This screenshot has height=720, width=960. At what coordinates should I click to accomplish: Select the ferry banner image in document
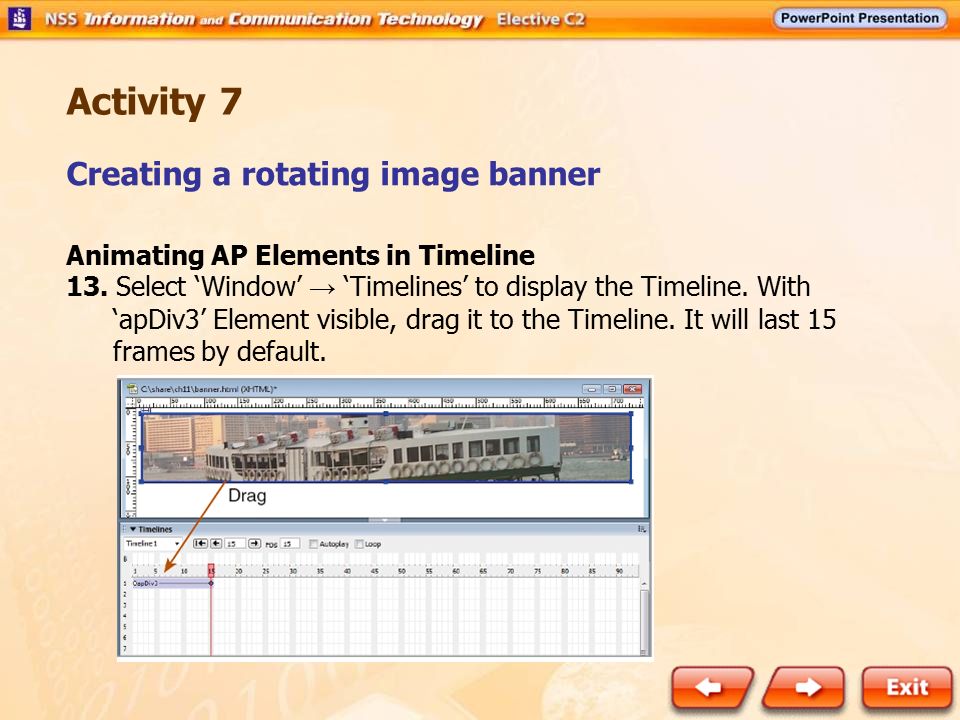pyautogui.click(x=386, y=448)
